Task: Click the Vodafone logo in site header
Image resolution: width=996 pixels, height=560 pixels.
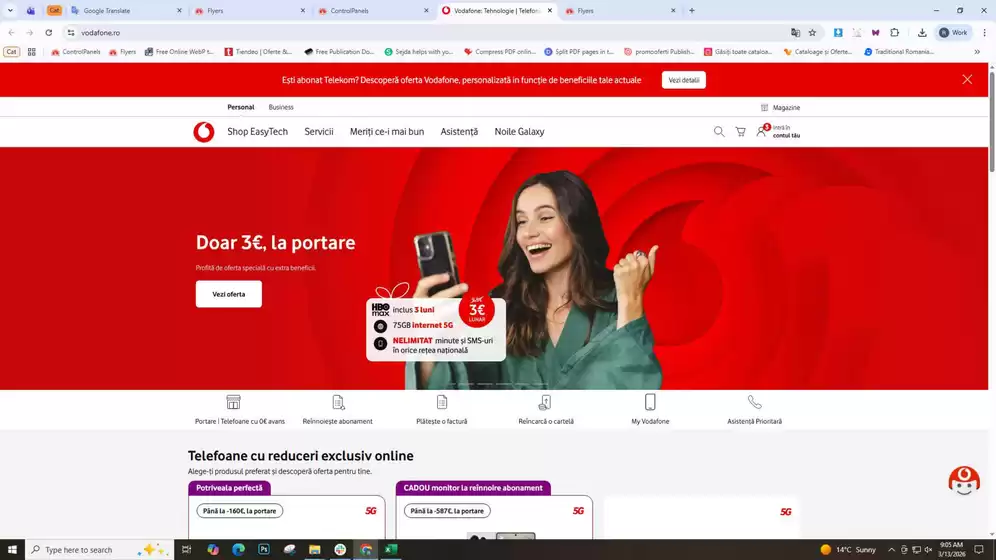Action: pos(204,132)
